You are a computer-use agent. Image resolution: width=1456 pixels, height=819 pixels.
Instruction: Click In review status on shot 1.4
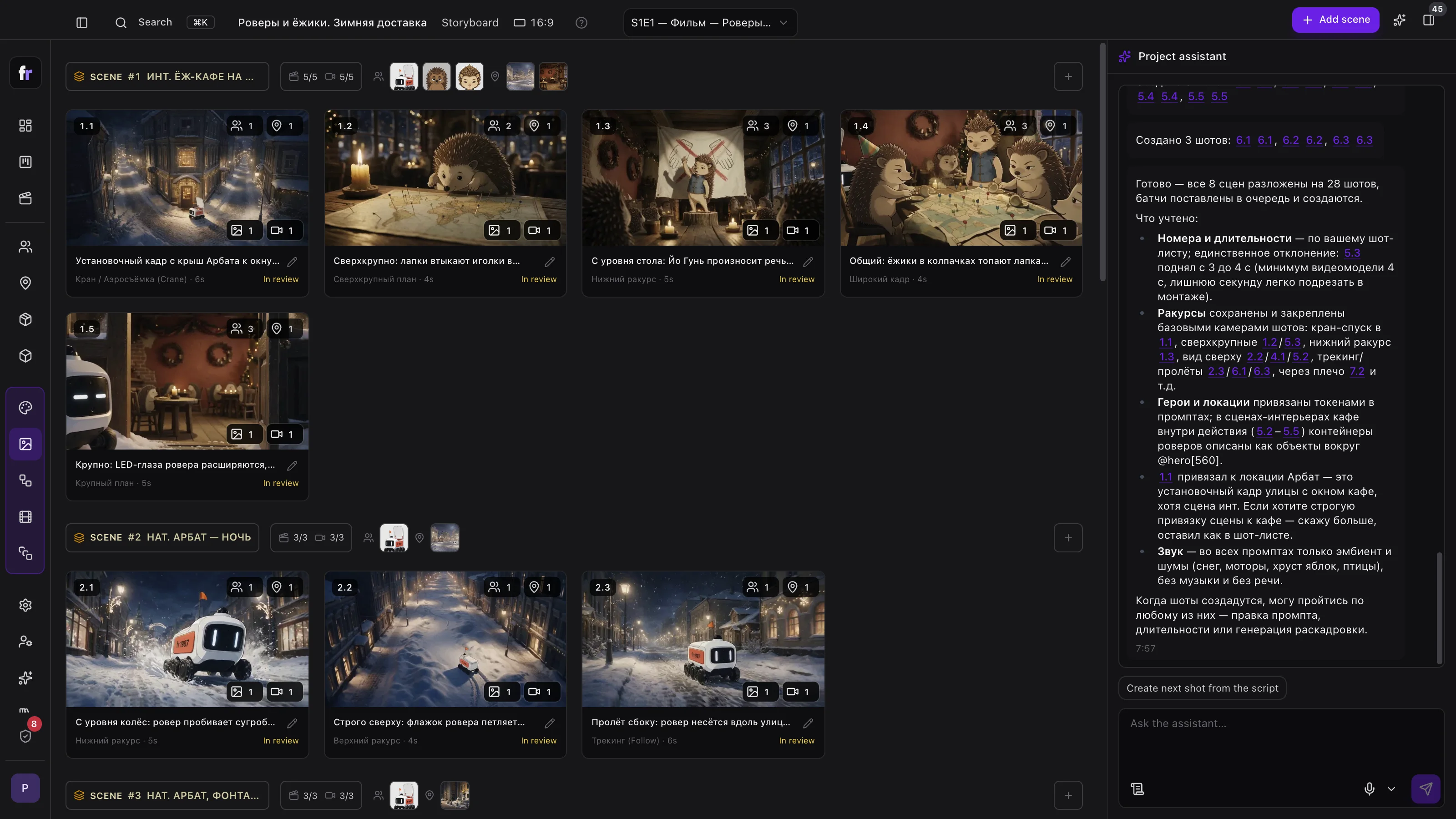click(x=1054, y=279)
